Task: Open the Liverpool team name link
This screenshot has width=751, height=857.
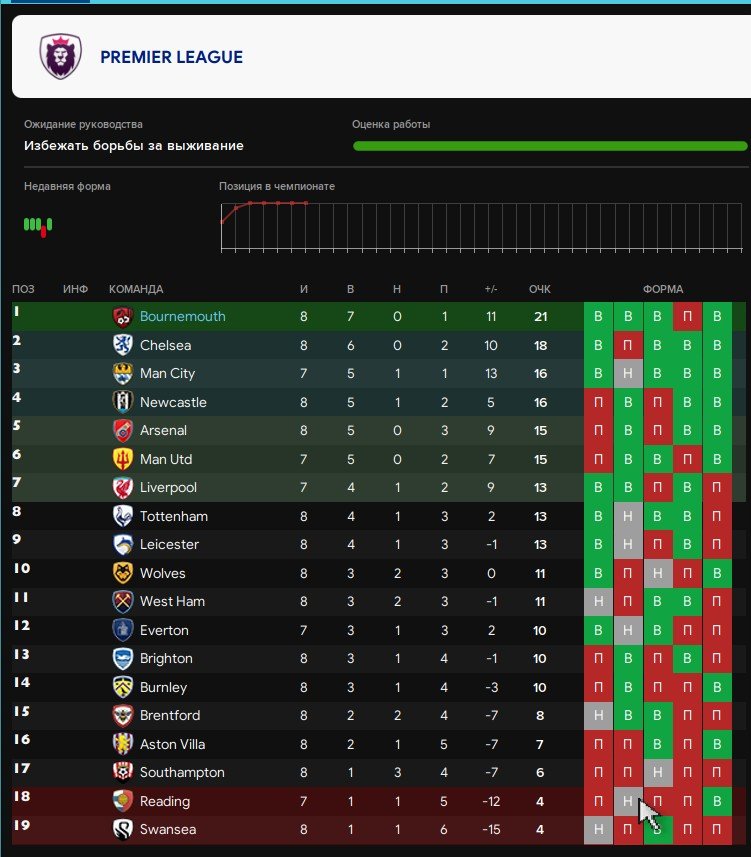Action: pyautogui.click(x=168, y=488)
